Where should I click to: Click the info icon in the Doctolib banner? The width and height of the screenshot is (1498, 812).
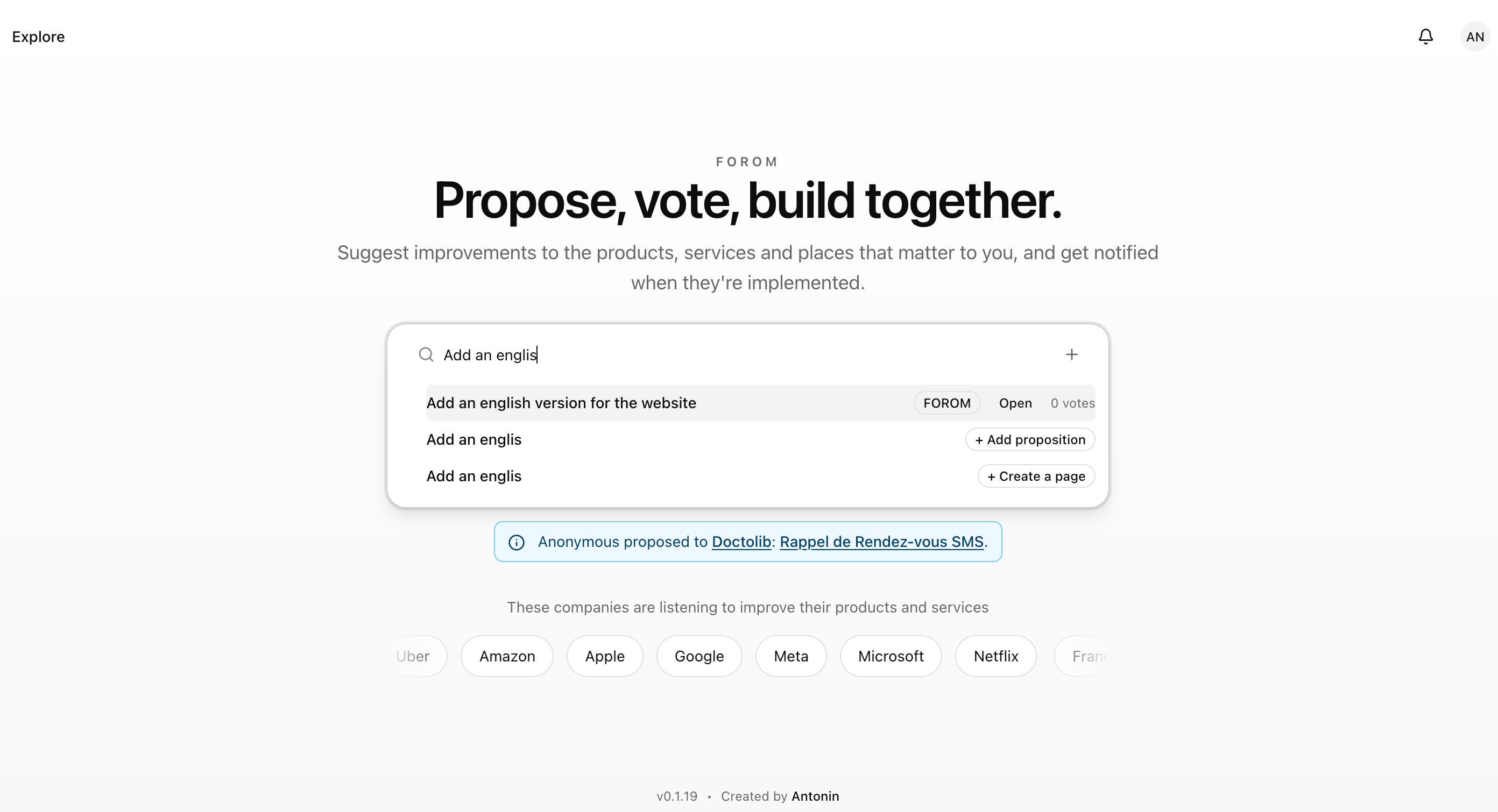pos(517,542)
